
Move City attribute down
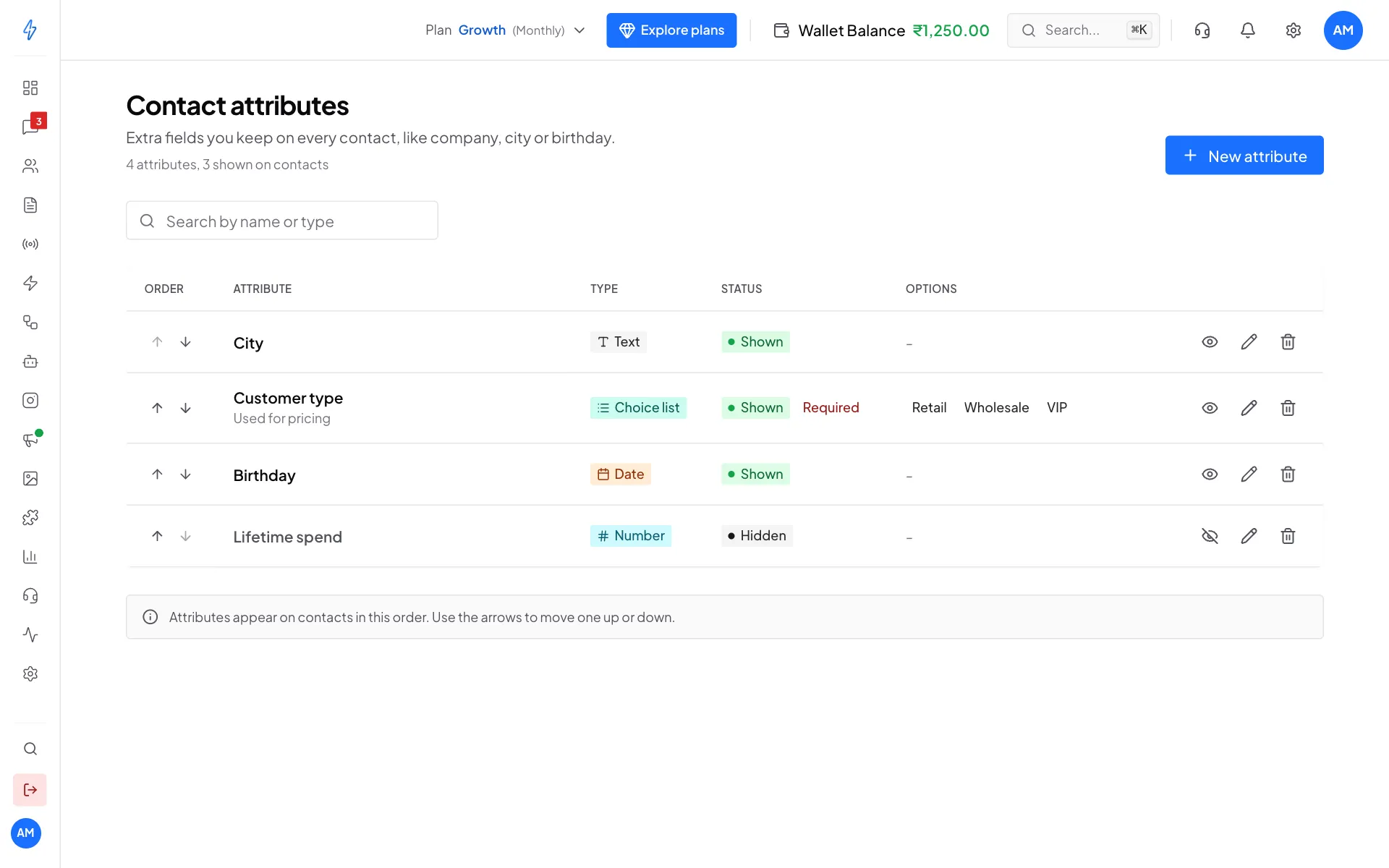coord(185,342)
